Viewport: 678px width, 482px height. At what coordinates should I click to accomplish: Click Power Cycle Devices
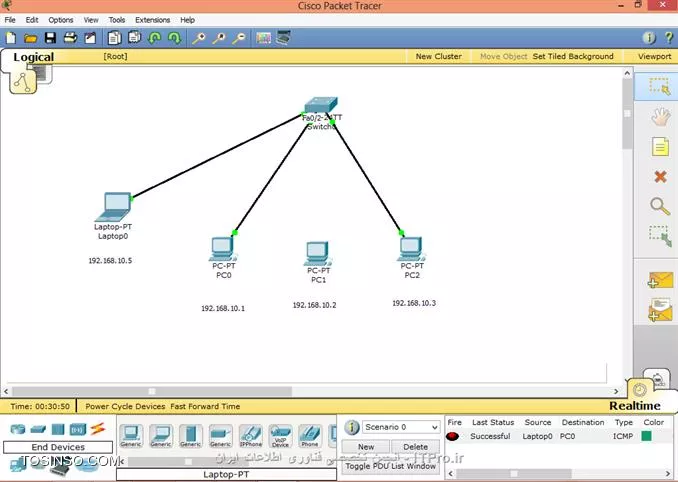[125, 406]
